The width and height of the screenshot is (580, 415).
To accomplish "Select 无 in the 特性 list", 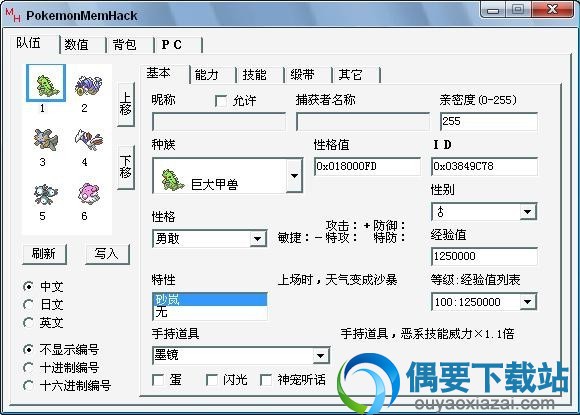I will point(210,312).
